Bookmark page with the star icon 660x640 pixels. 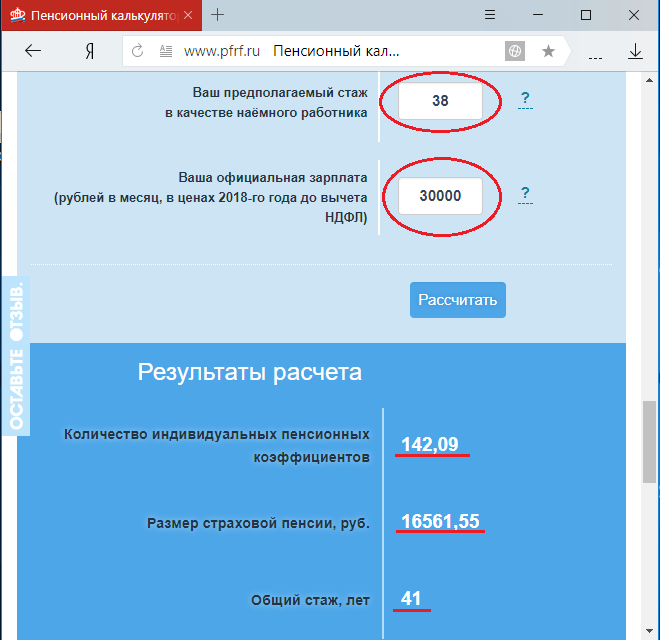548,51
